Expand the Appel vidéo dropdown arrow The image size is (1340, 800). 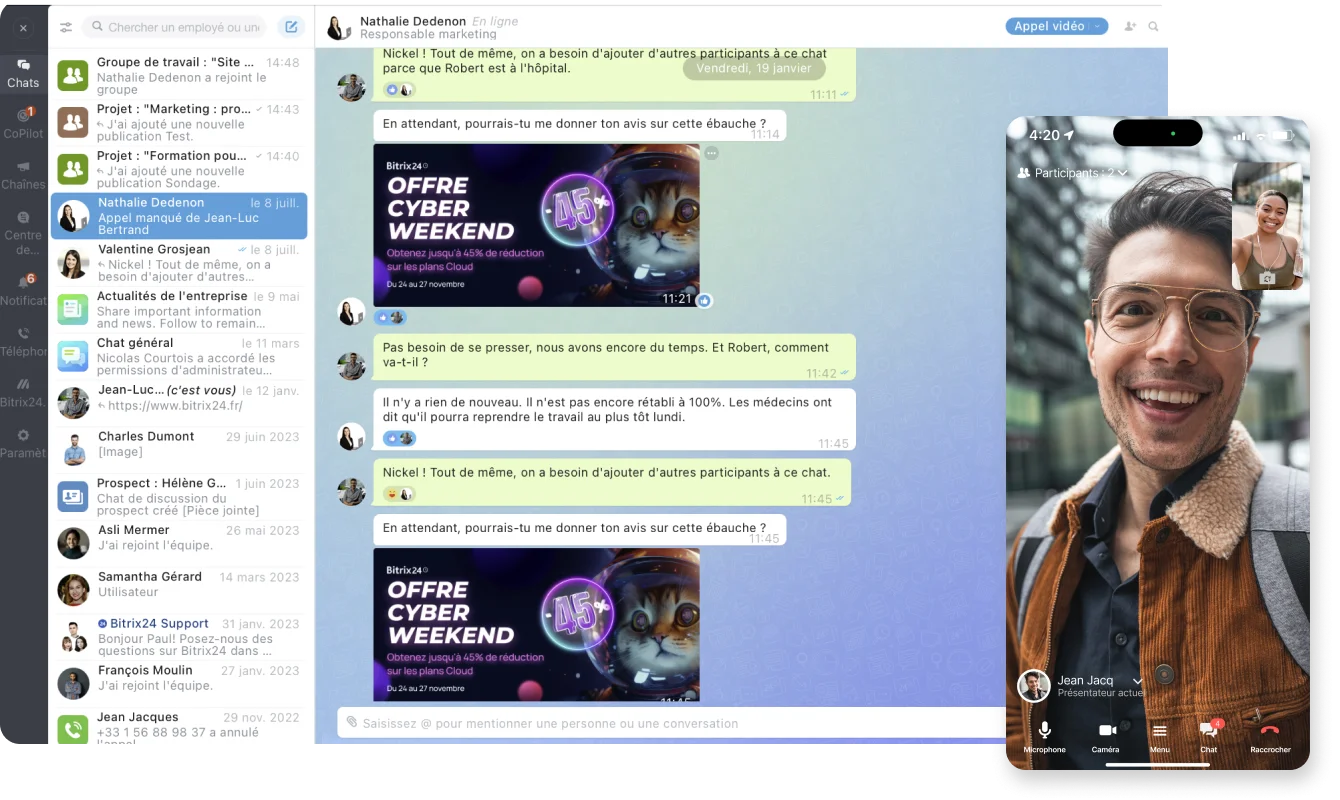pos(1097,27)
